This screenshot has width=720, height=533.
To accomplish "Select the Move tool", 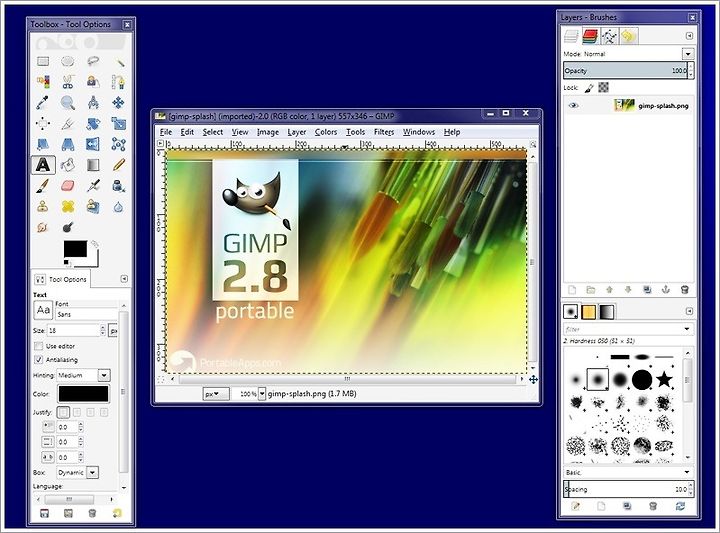I will click(x=118, y=102).
